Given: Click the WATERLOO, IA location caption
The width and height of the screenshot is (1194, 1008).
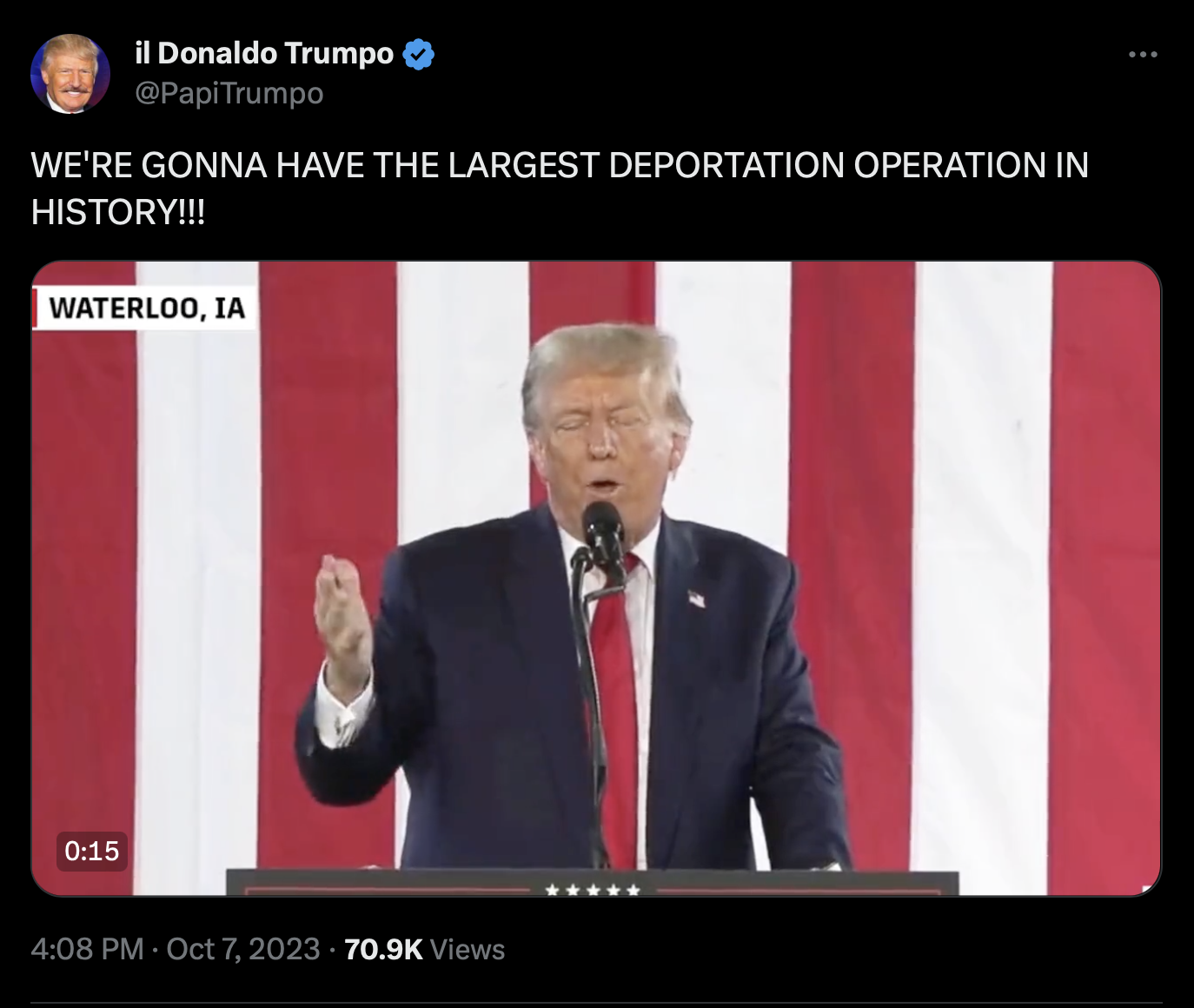Looking at the screenshot, I should tap(146, 308).
